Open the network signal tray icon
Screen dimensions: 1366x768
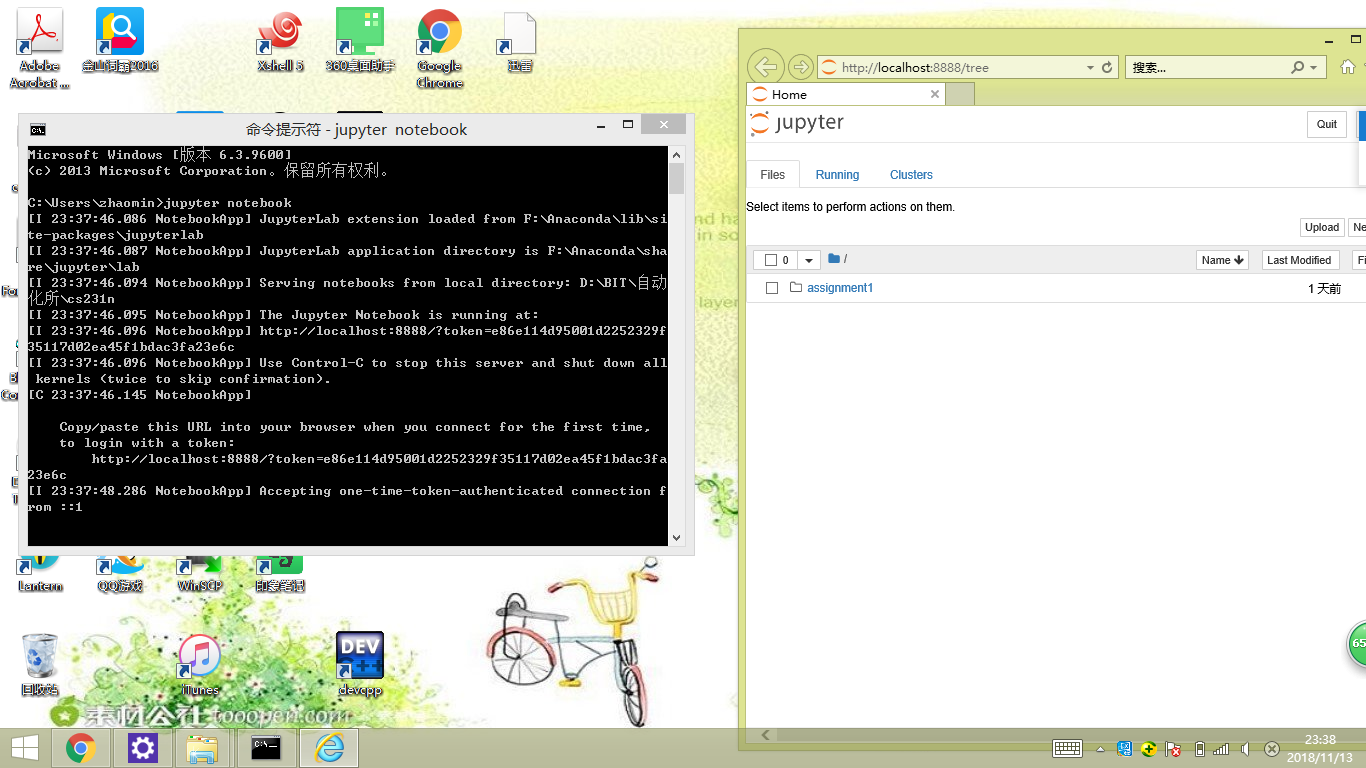1221,749
